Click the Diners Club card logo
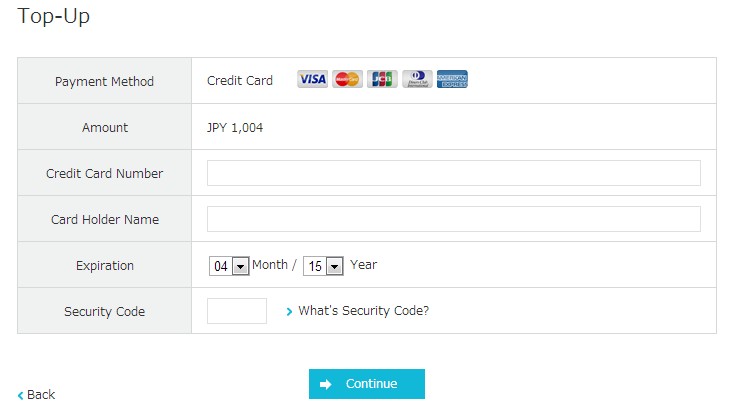This screenshot has width=732, height=412. [x=417, y=80]
